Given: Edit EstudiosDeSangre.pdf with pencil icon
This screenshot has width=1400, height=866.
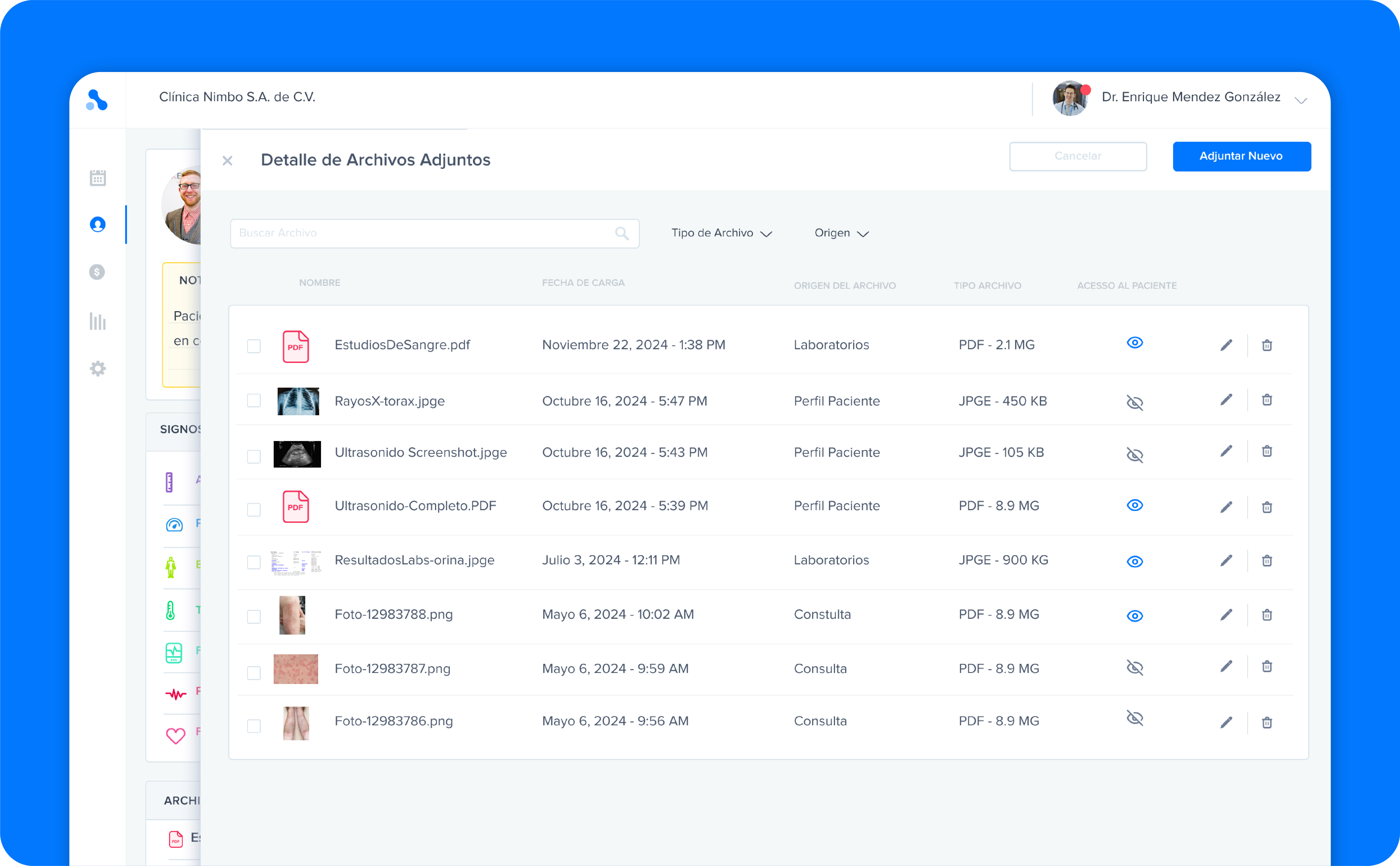Looking at the screenshot, I should tap(1226, 345).
